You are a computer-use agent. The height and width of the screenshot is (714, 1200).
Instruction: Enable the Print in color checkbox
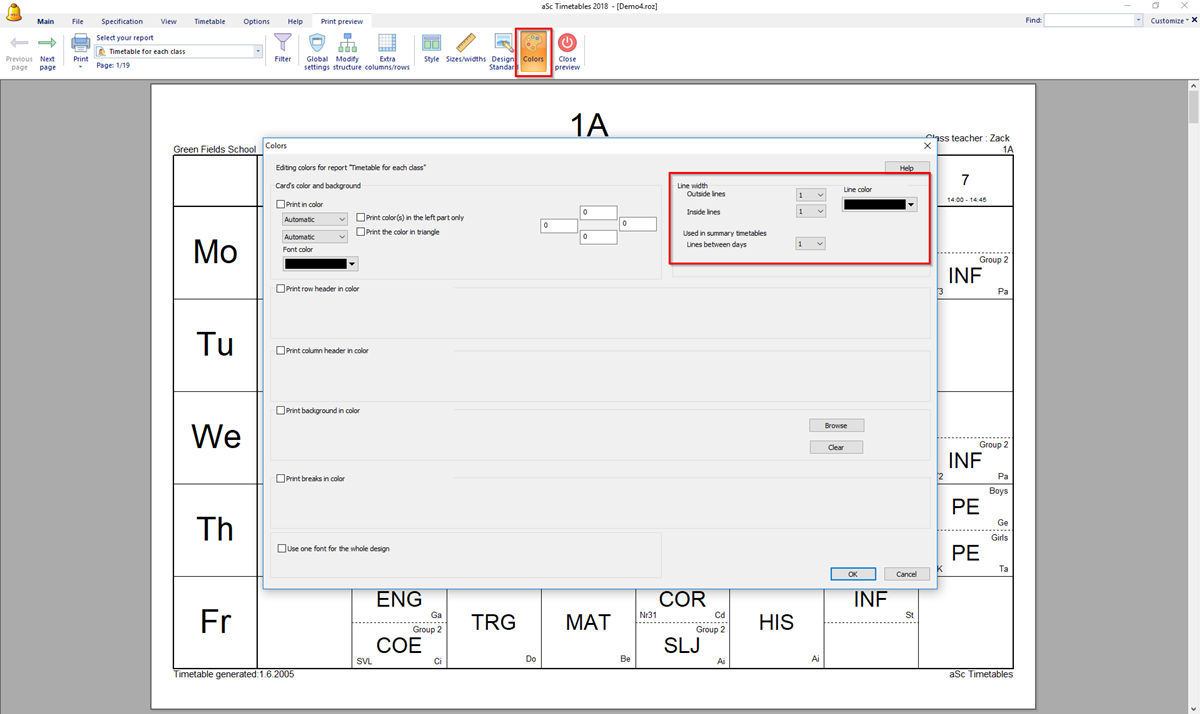click(x=281, y=205)
